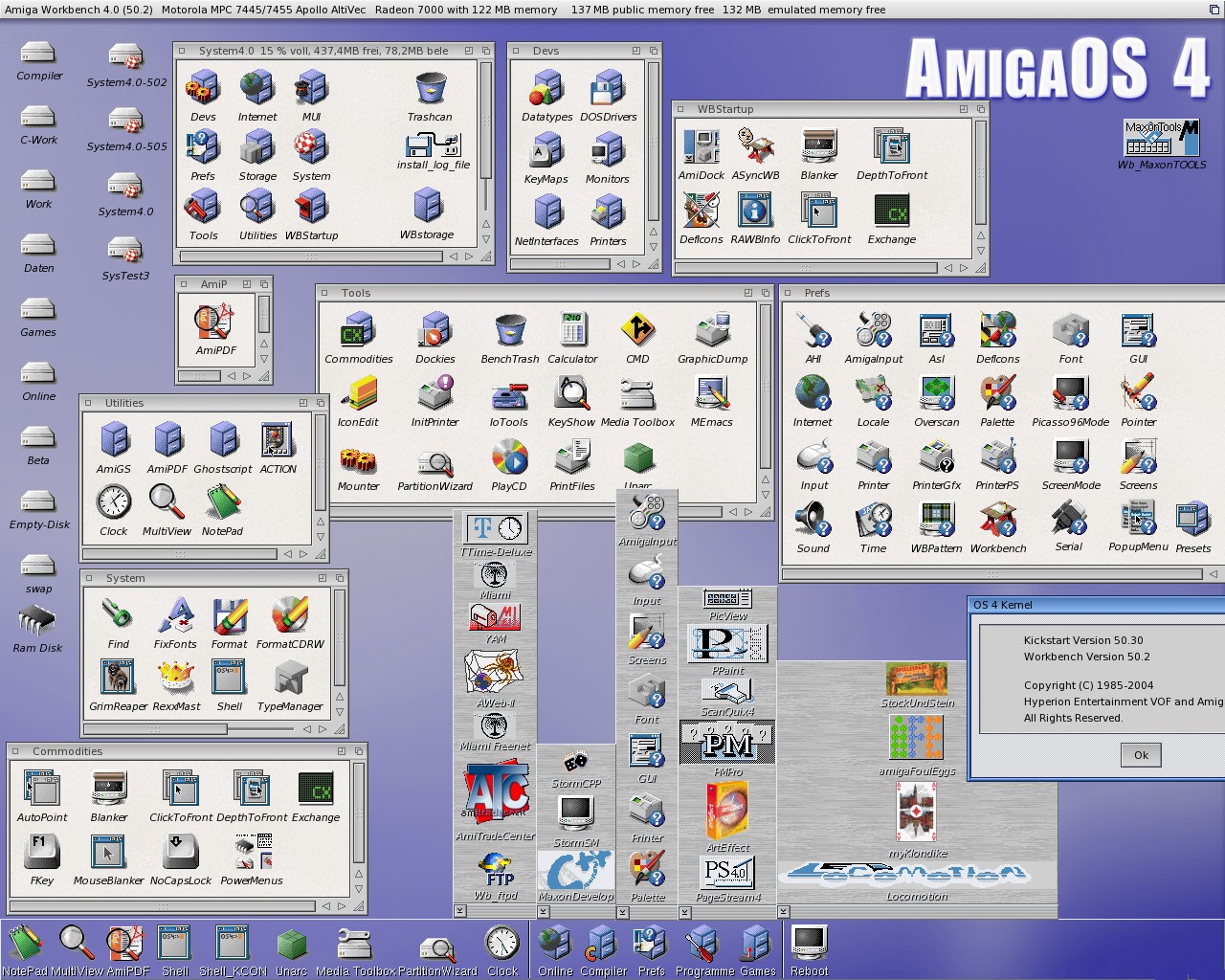This screenshot has width=1225, height=980.
Task: Launch Reboot from bottom dock
Action: pos(809,945)
